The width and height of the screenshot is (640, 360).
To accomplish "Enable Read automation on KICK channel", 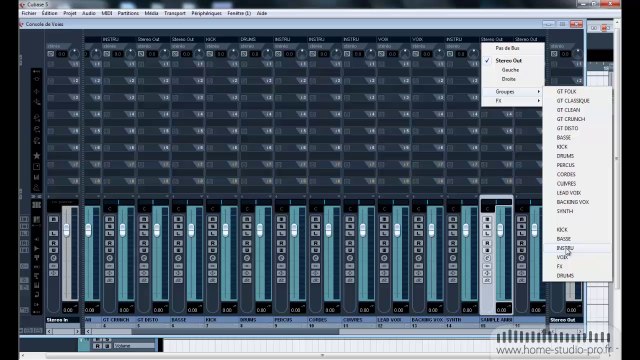I will pyautogui.click(x=212, y=243).
